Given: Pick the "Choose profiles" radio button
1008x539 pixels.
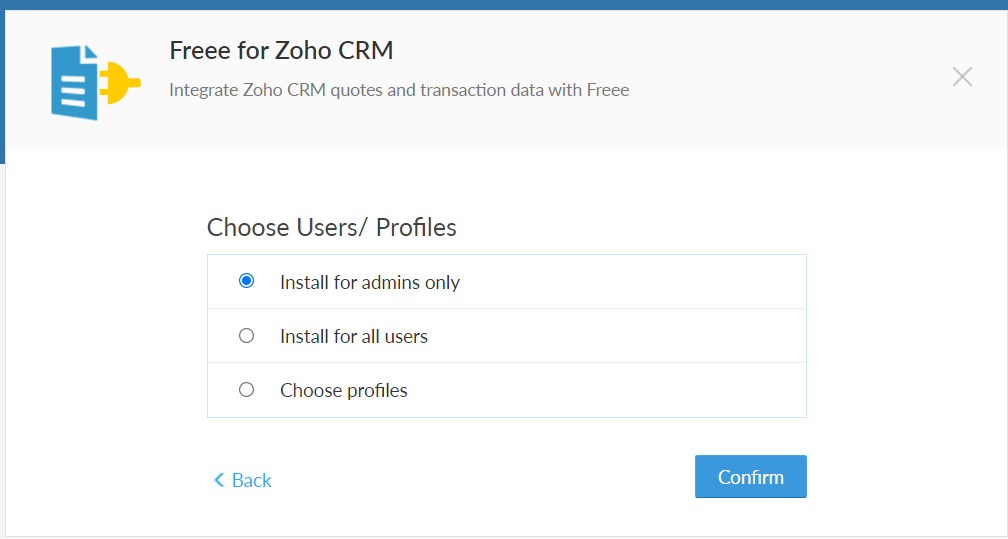Looking at the screenshot, I should coord(247,390).
